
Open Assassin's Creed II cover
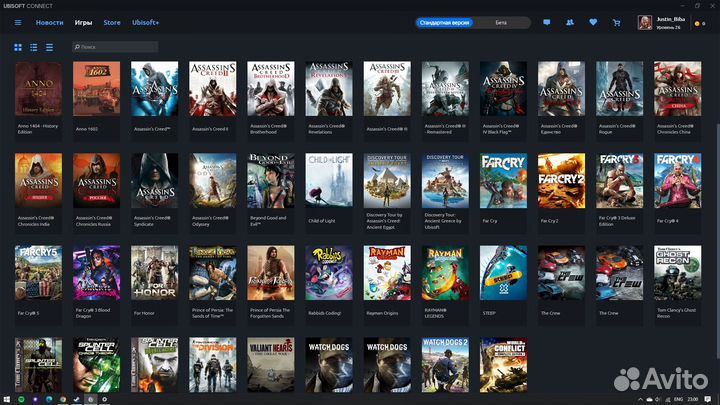click(x=213, y=89)
